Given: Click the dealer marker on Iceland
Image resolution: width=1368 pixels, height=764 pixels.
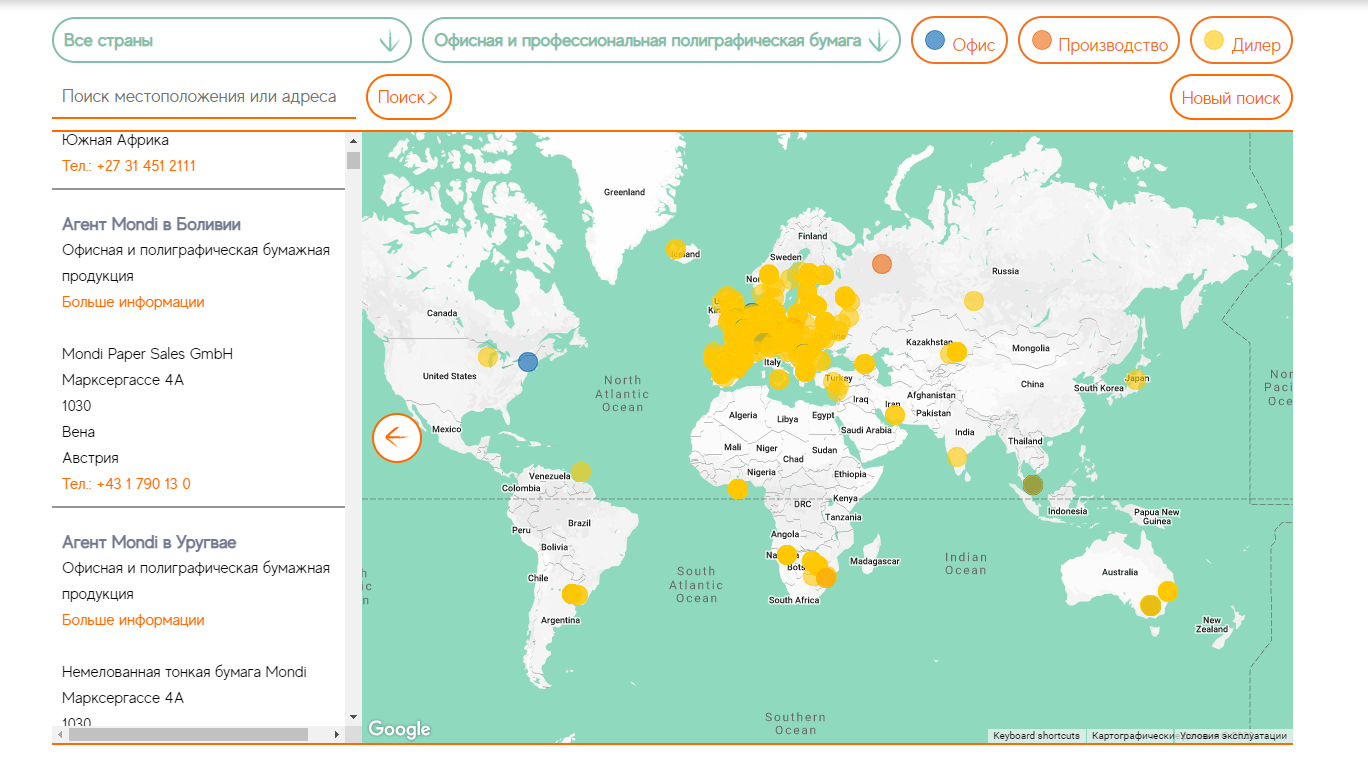Looking at the screenshot, I should point(676,249).
